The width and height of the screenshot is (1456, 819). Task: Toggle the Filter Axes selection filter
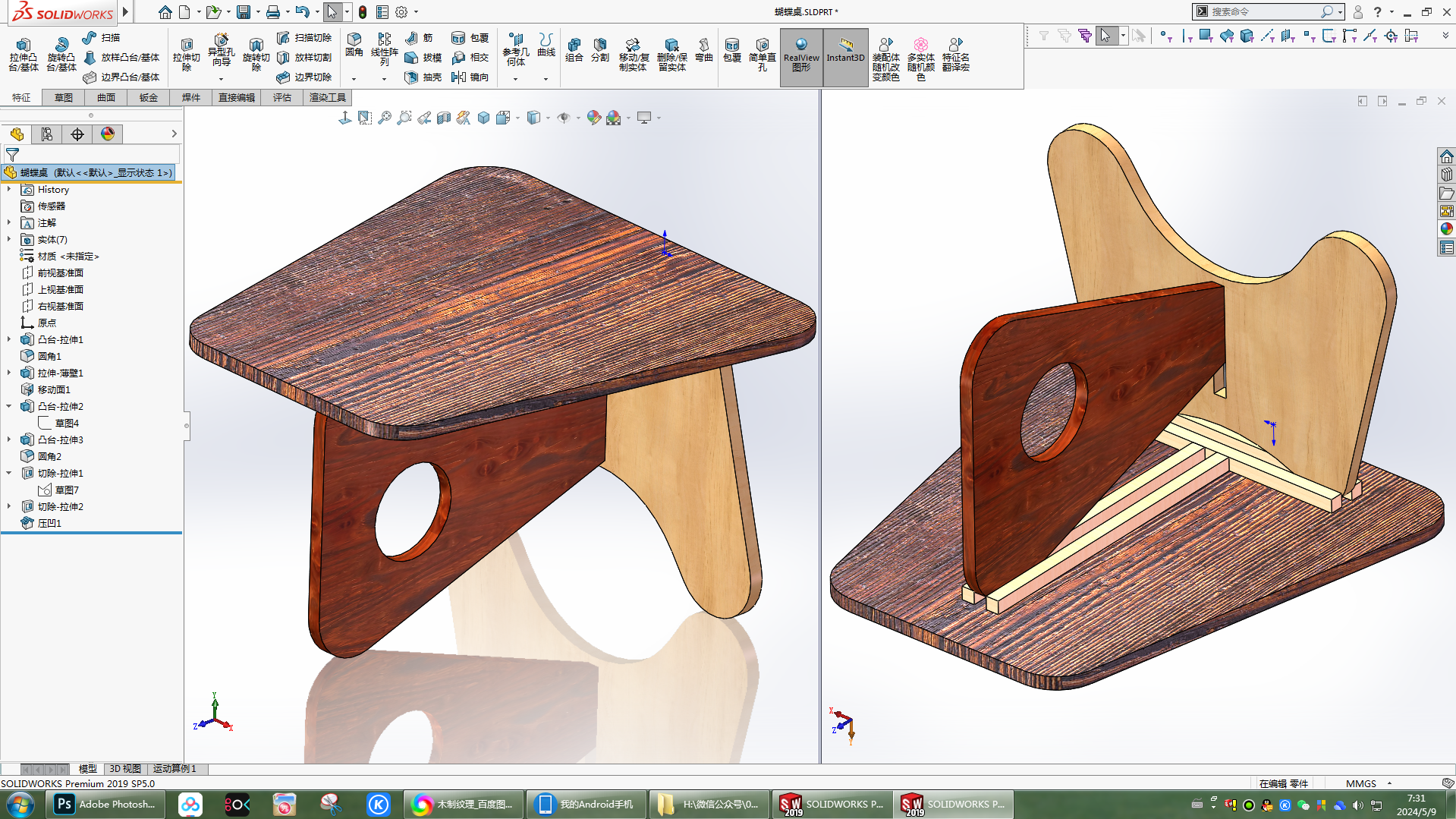click(1267, 36)
